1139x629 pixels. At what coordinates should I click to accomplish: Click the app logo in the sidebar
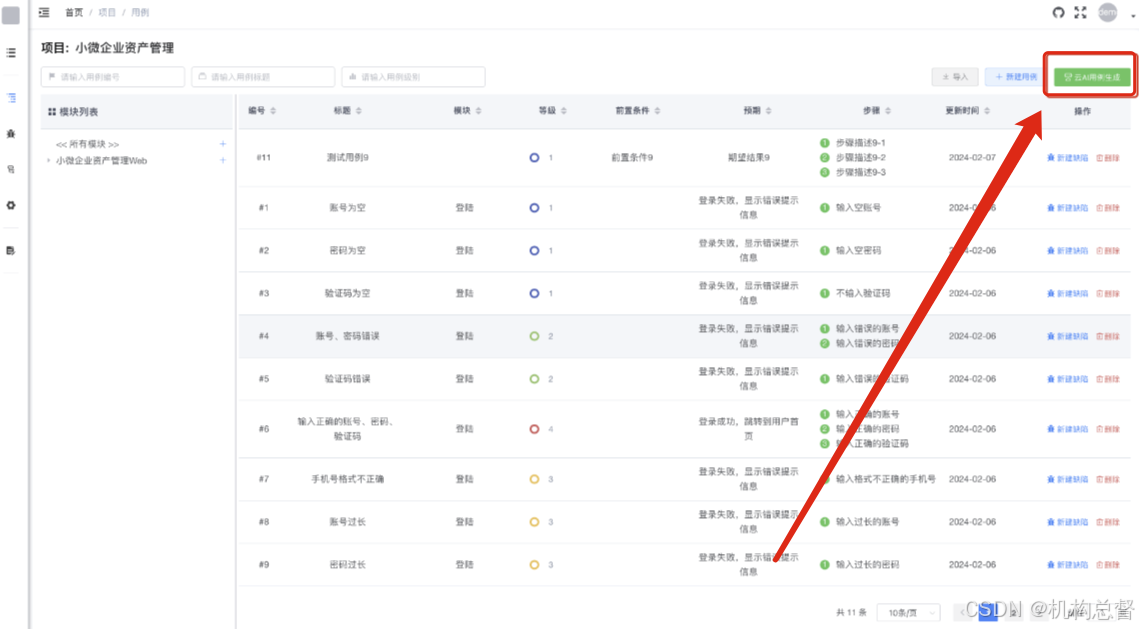coord(11,15)
